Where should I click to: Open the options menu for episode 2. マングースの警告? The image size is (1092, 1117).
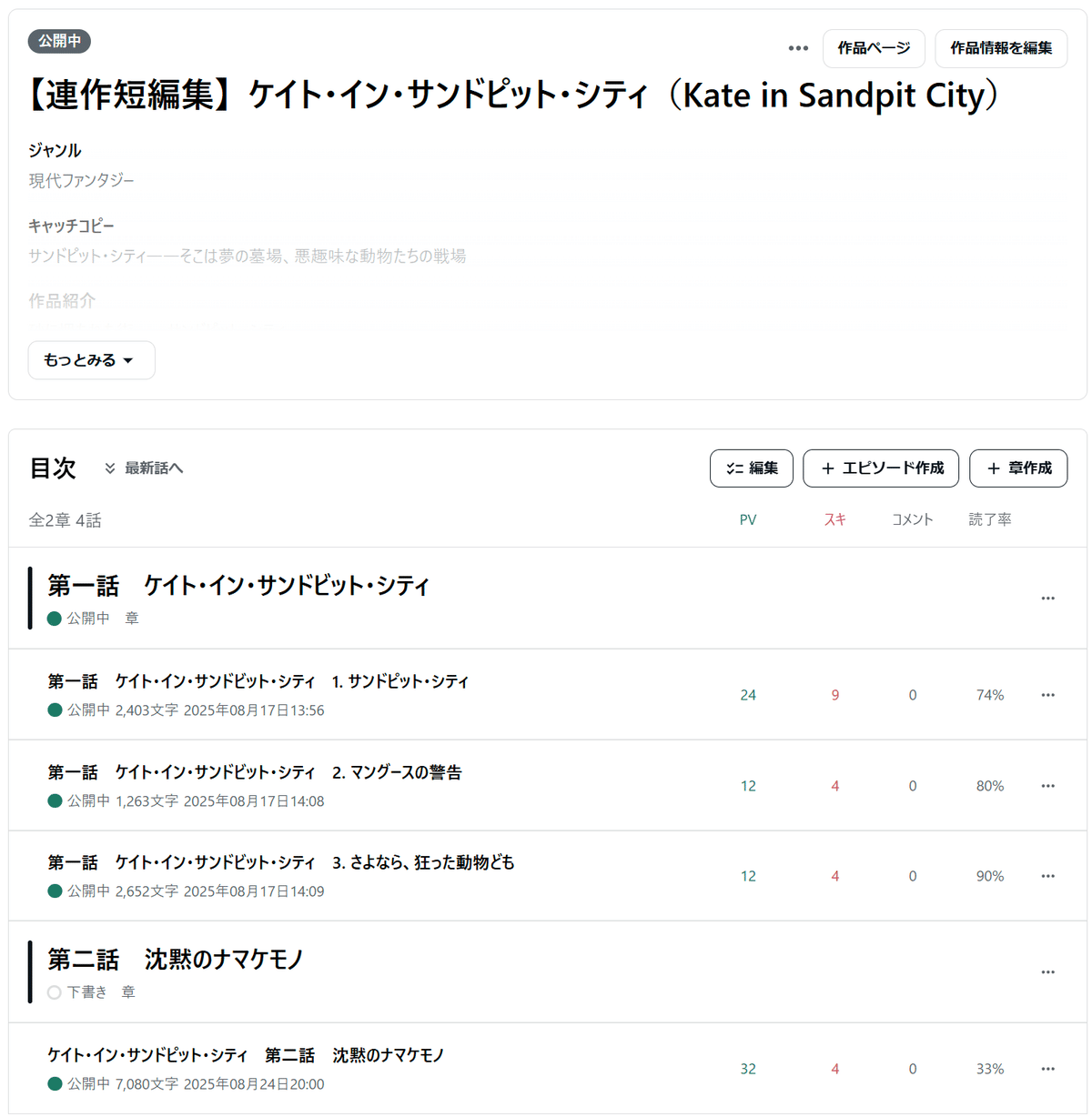tap(1047, 785)
